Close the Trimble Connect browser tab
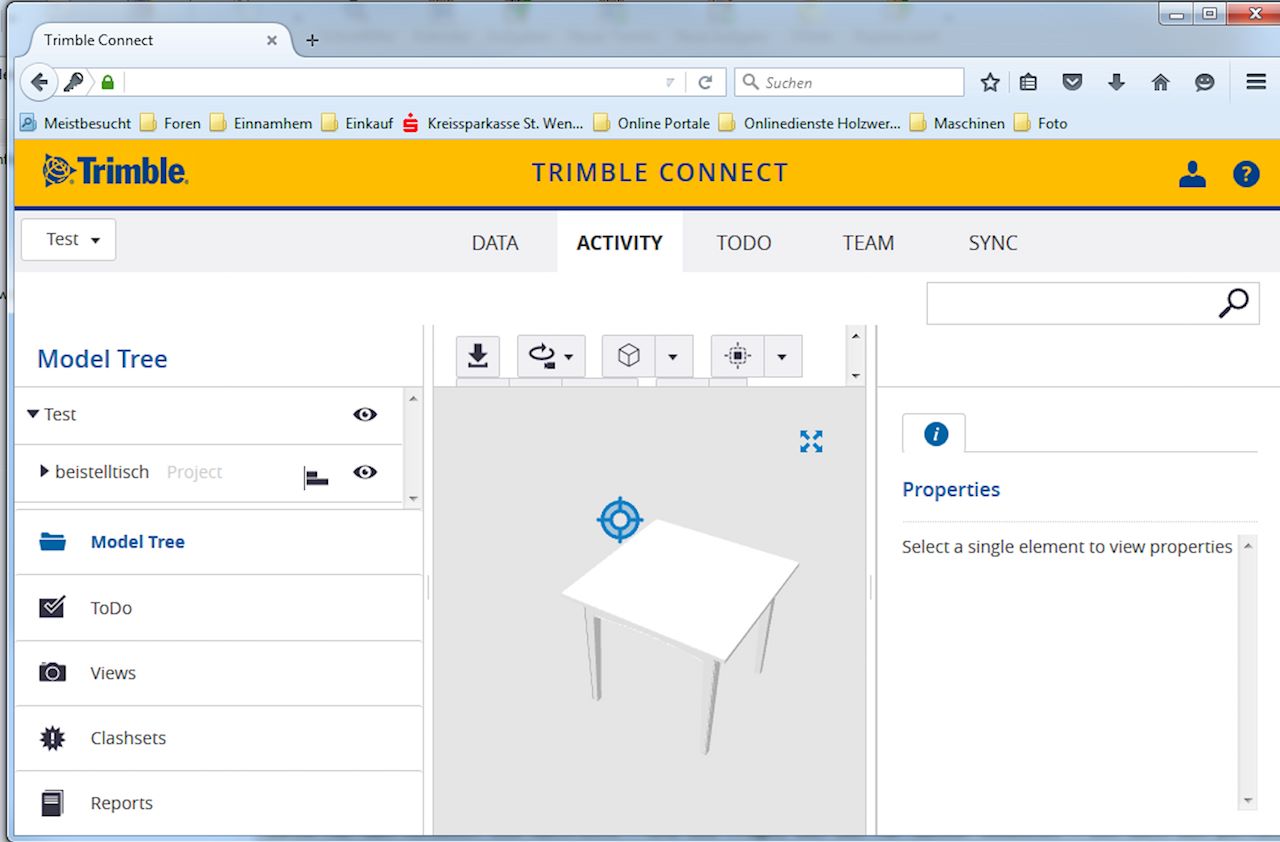Screen dimensions: 1280x842 (272, 40)
